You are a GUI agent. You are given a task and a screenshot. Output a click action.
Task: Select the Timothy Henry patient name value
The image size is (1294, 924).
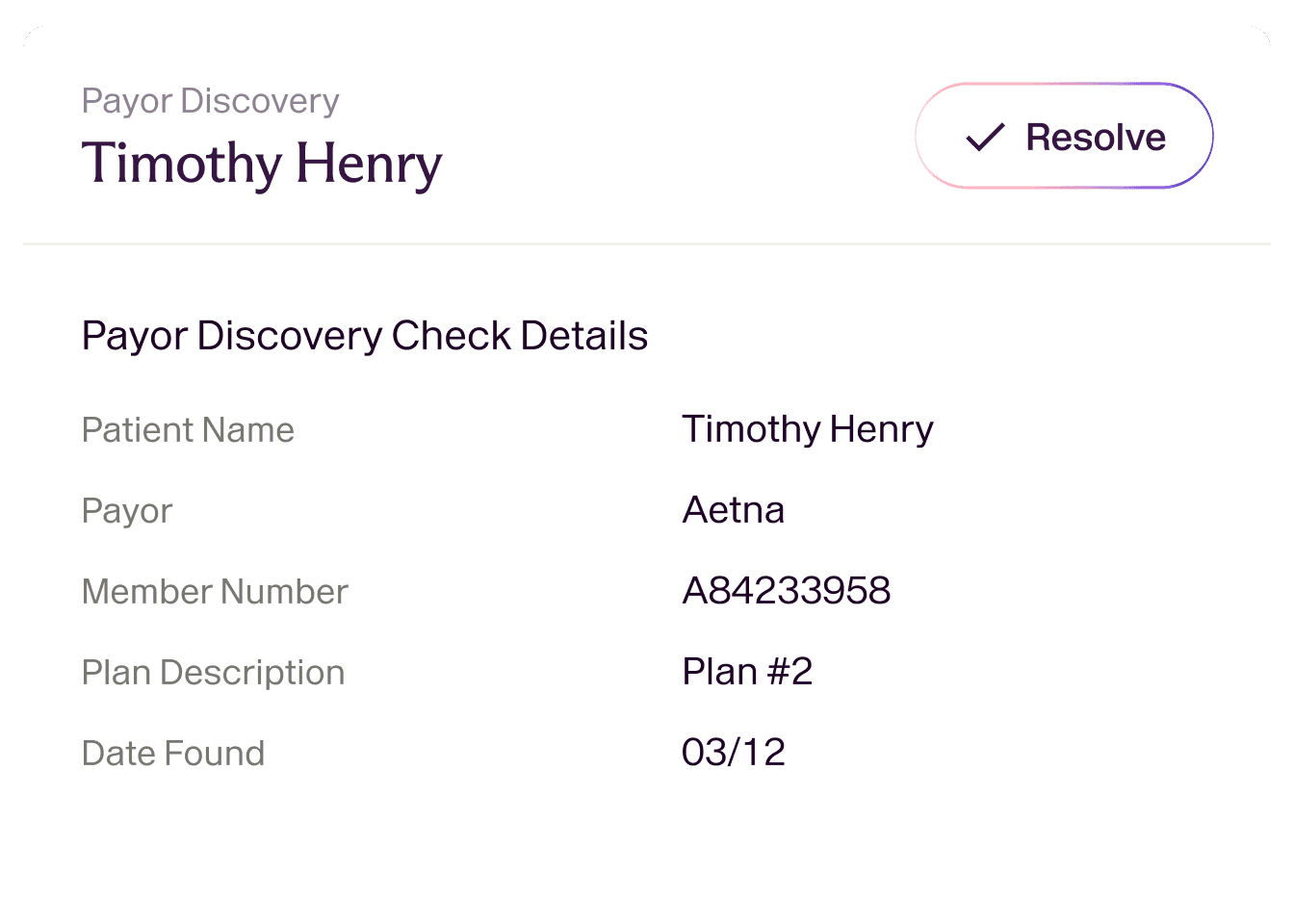[x=807, y=429]
